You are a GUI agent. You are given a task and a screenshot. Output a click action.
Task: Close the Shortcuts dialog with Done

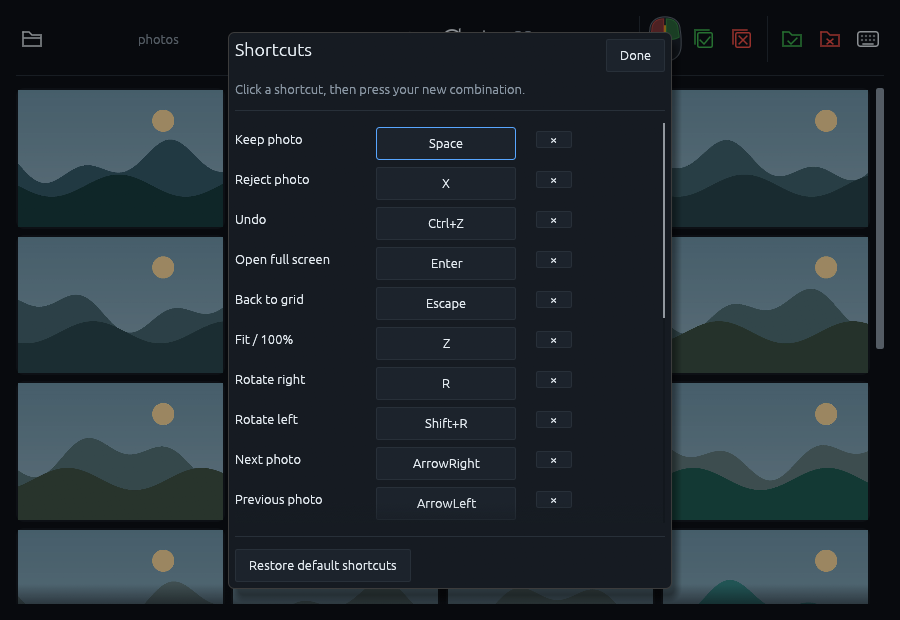coord(635,56)
